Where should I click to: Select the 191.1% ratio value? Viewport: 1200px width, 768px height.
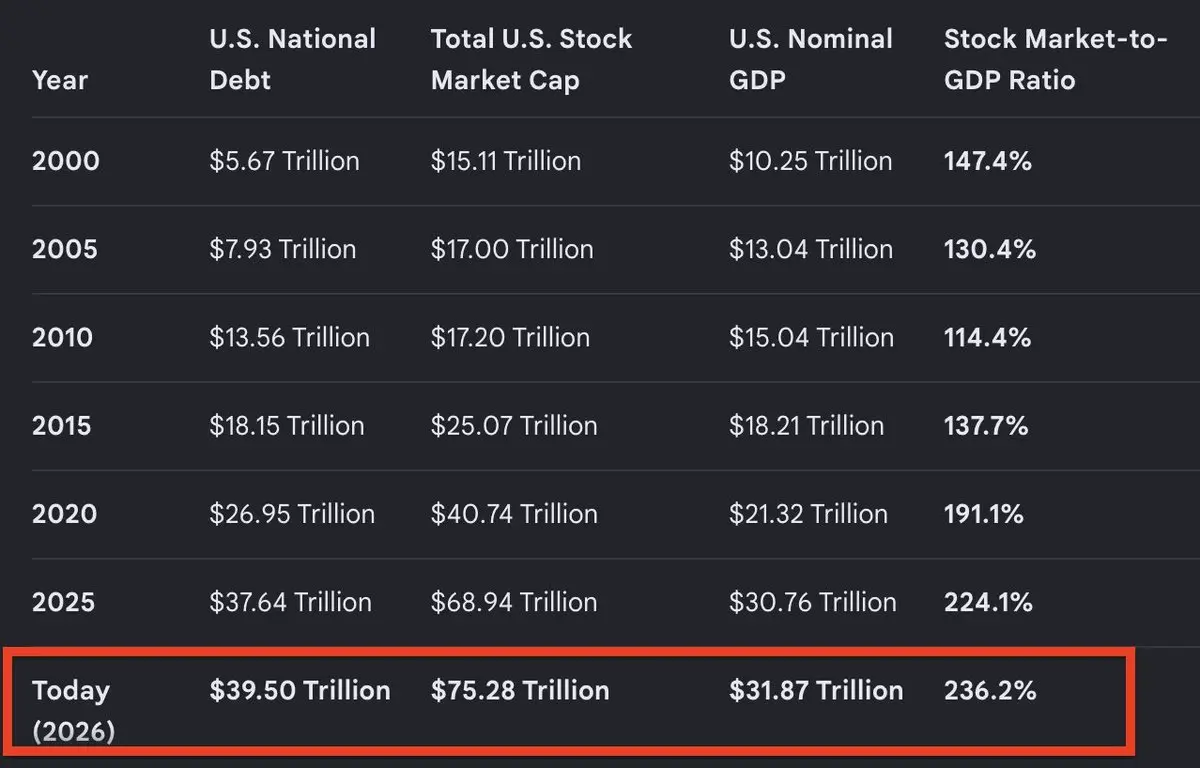[x=984, y=514]
